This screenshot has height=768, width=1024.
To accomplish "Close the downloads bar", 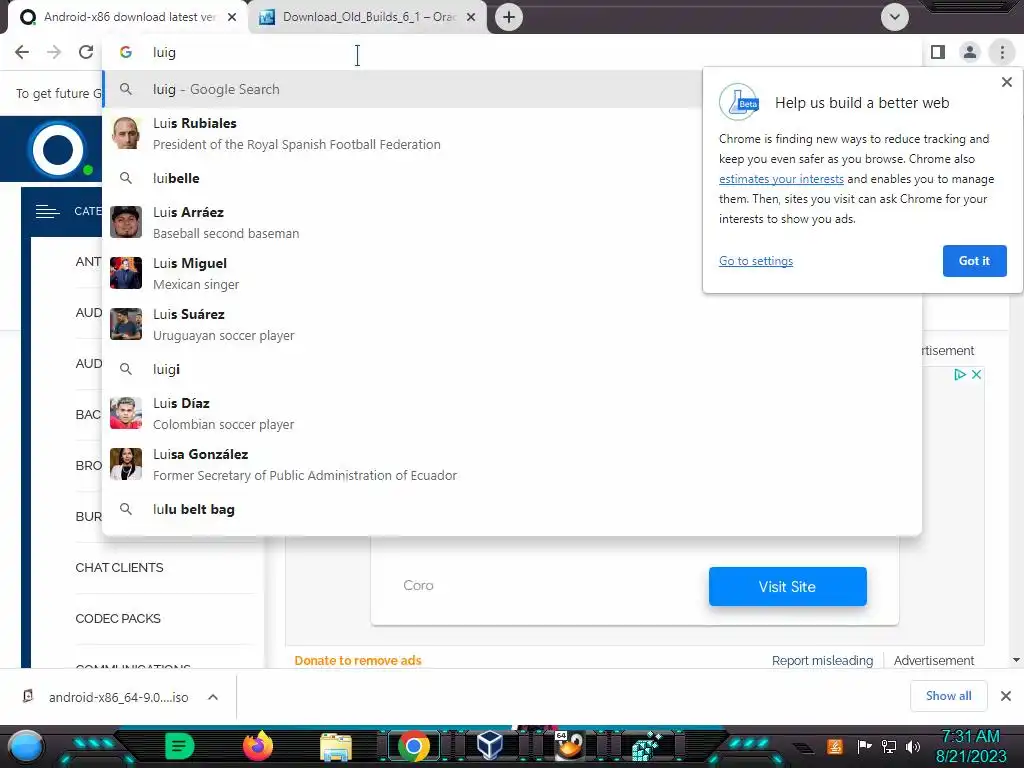I will [1006, 696].
